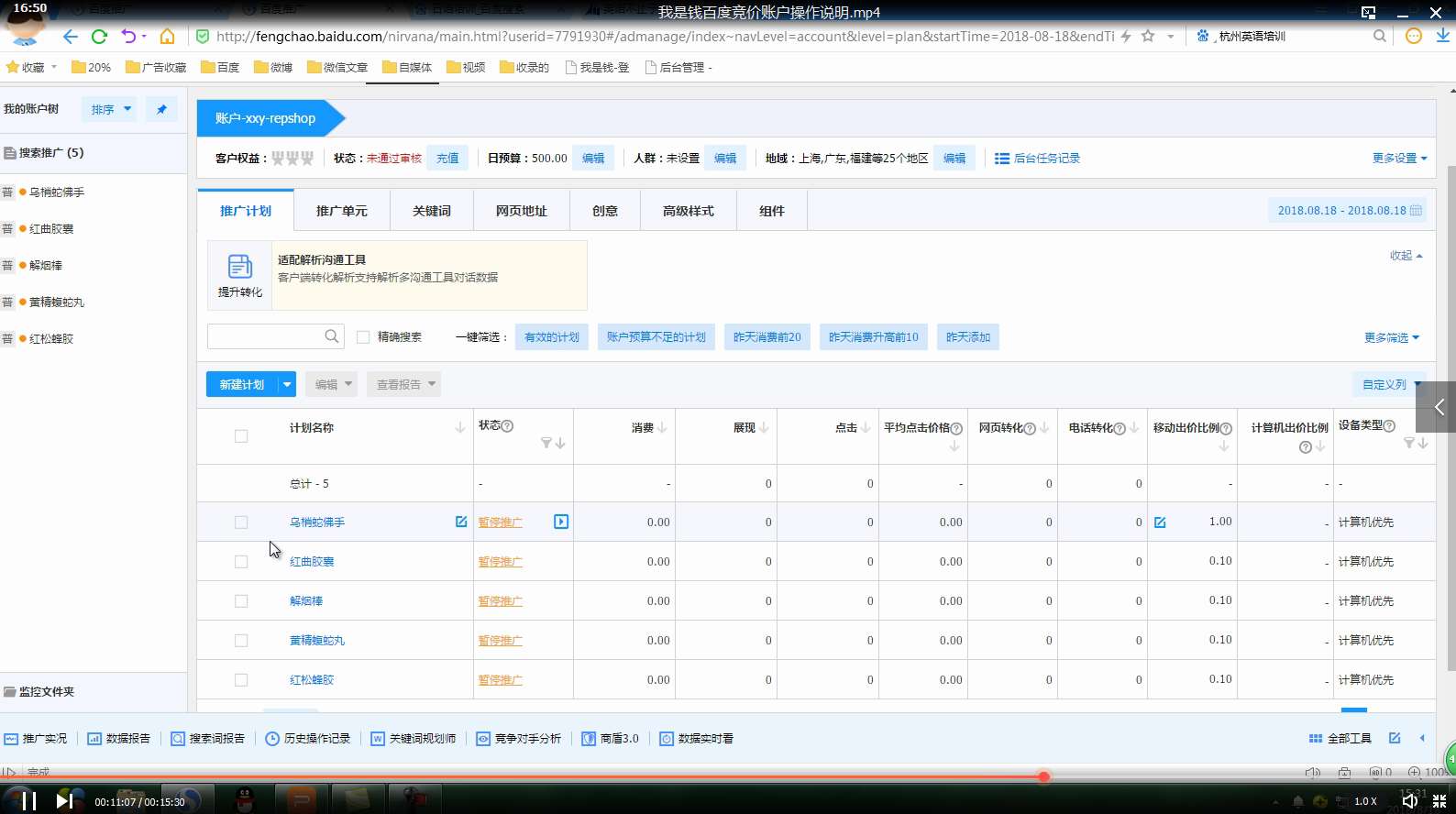Viewport: 1456px width, 814px height.
Task: Switch to the 高级样式 tab
Action: point(689,211)
